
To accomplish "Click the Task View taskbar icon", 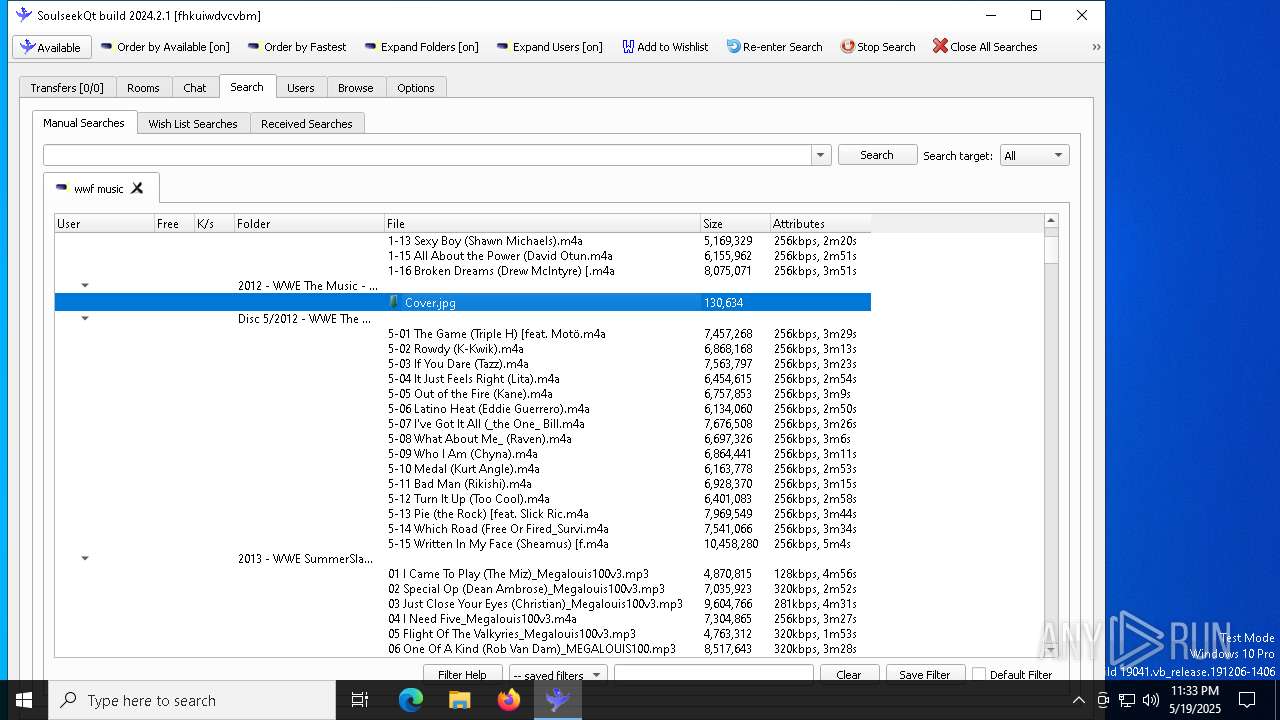I will coord(360,700).
